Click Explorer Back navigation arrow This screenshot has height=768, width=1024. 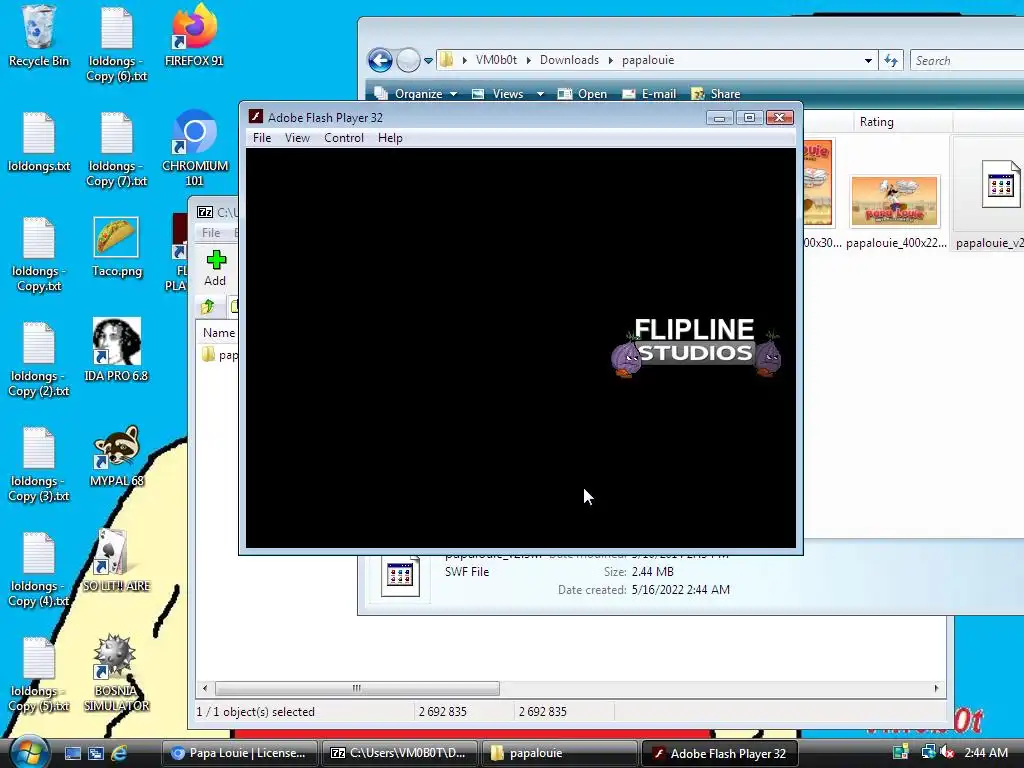click(380, 60)
